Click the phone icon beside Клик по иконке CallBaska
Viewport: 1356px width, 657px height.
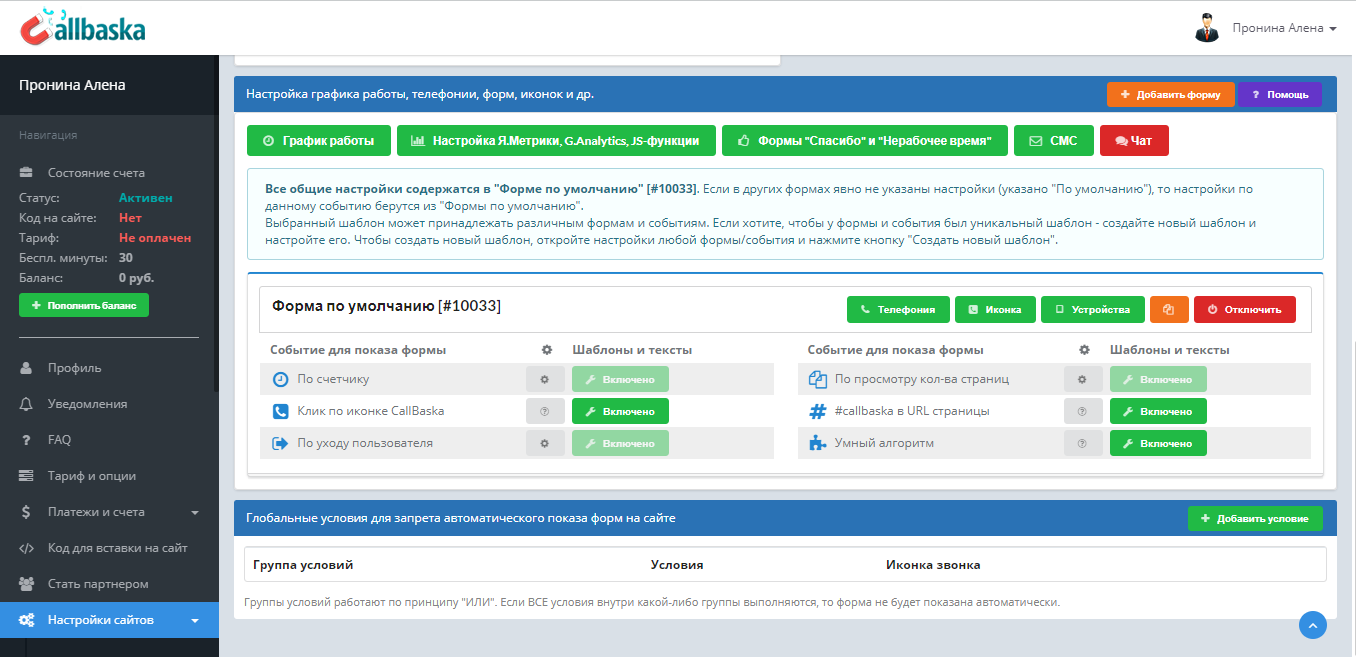click(x=280, y=411)
